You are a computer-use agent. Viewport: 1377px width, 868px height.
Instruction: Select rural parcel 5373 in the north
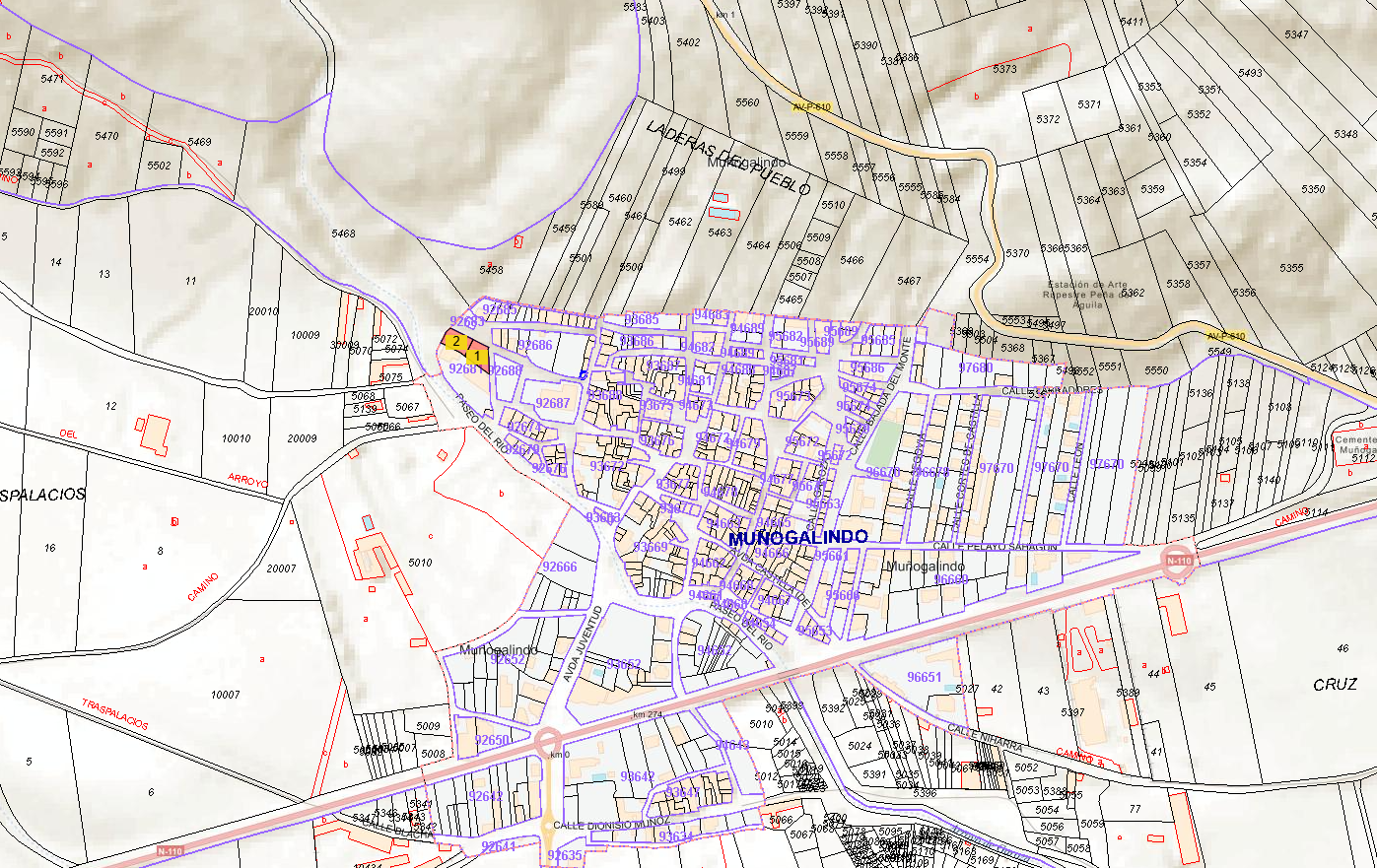1004,69
